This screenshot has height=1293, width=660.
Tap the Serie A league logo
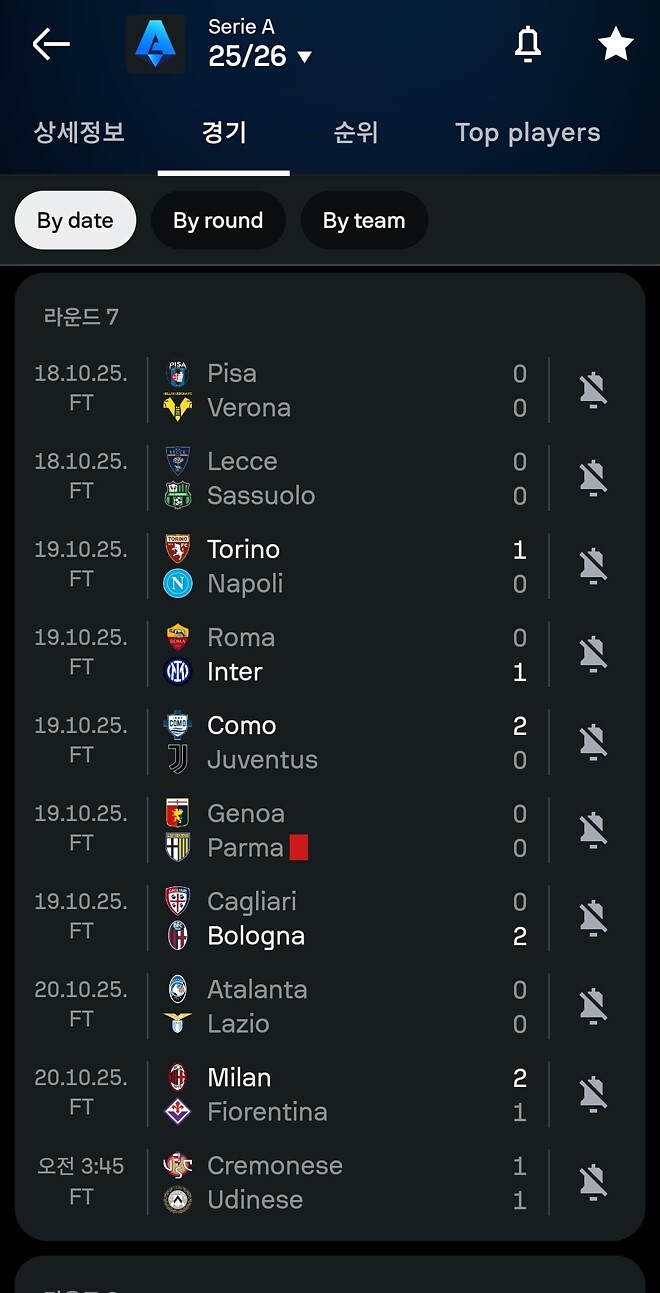click(155, 44)
